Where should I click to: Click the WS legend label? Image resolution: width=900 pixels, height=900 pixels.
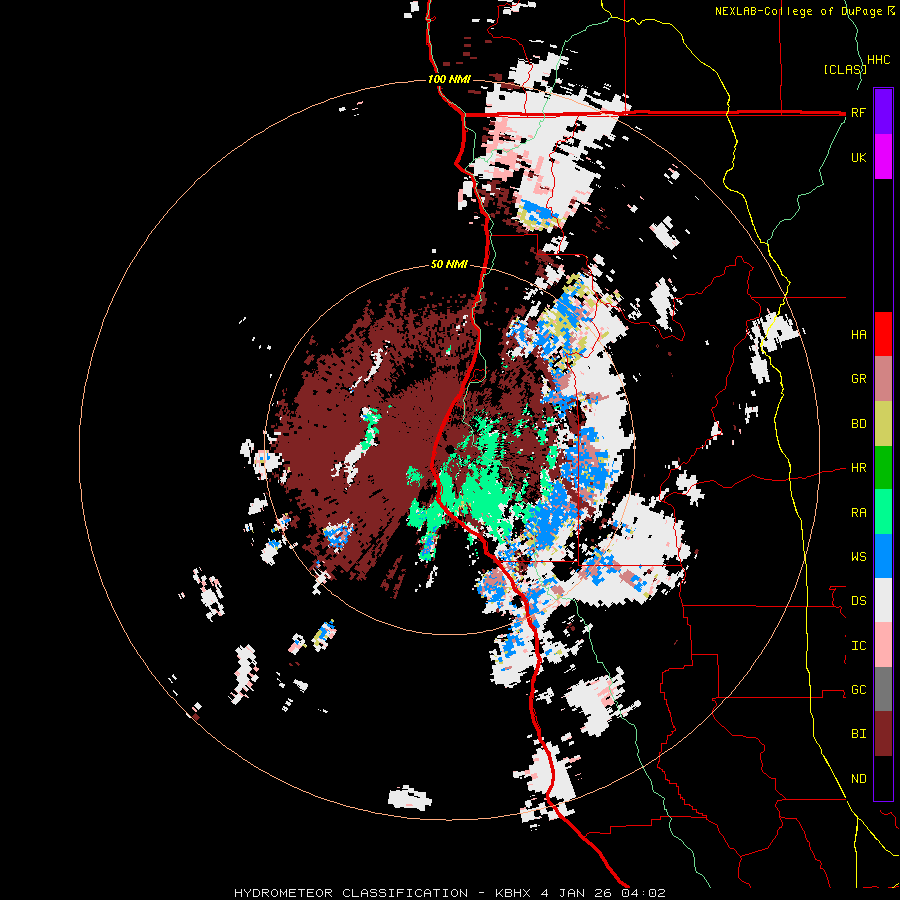[x=858, y=557]
